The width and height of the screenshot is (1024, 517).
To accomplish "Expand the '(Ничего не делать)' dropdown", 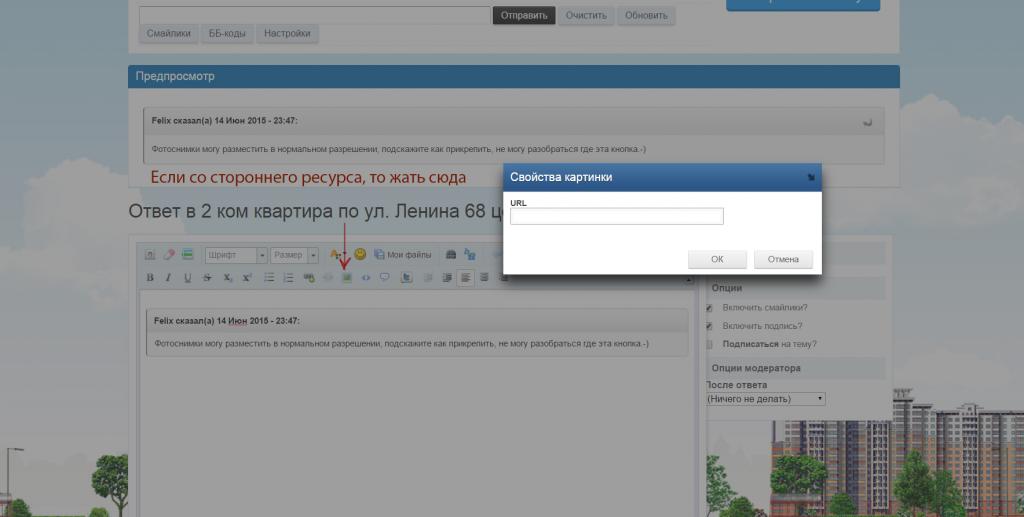I will [x=765, y=398].
